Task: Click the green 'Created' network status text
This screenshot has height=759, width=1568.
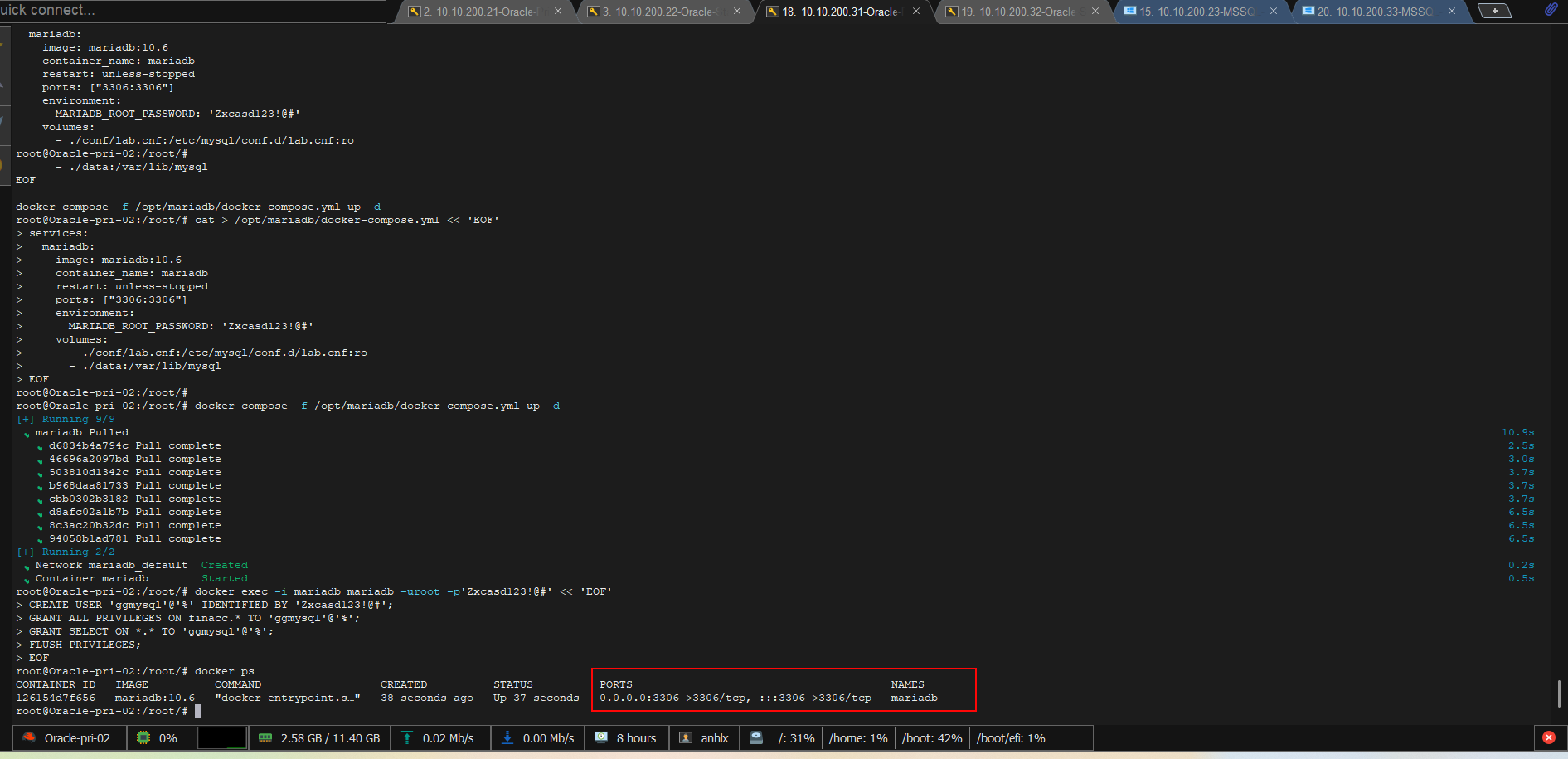Action: [225, 565]
